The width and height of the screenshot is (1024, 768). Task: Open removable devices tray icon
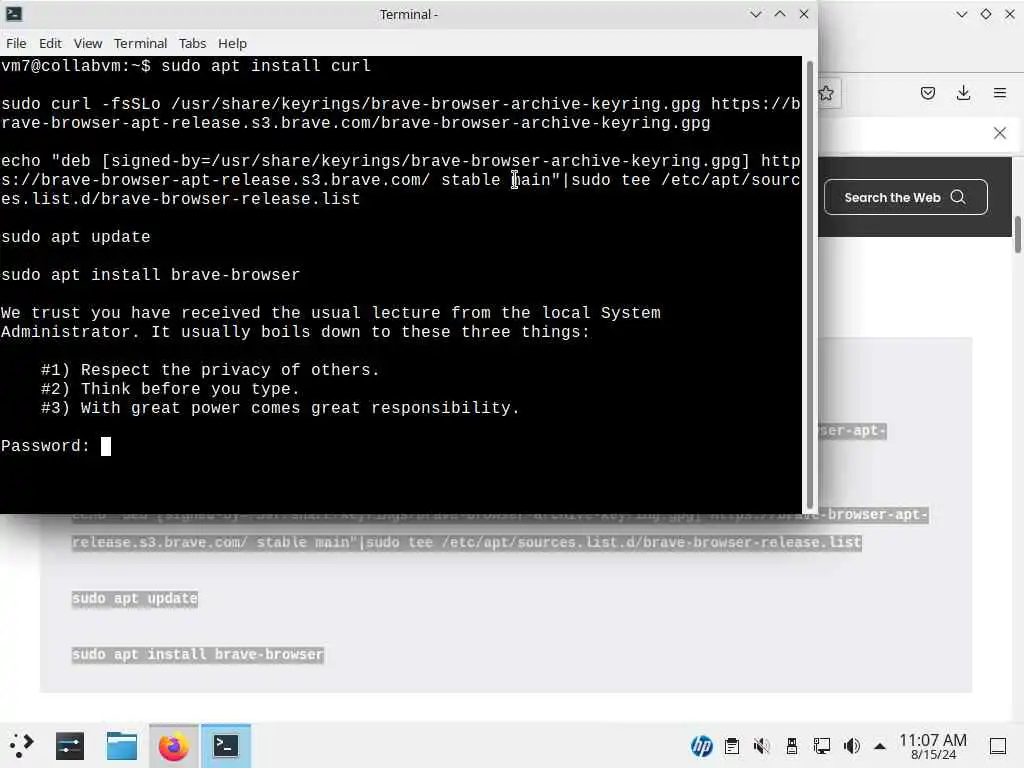(792, 746)
